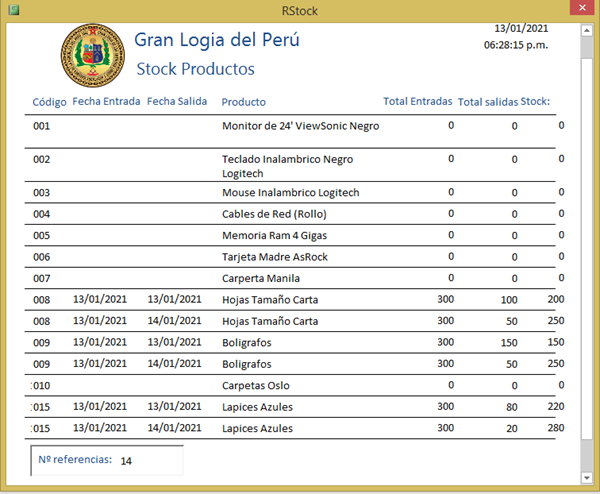
Task: Select Carpetas Oslo
Action: coord(256,385)
